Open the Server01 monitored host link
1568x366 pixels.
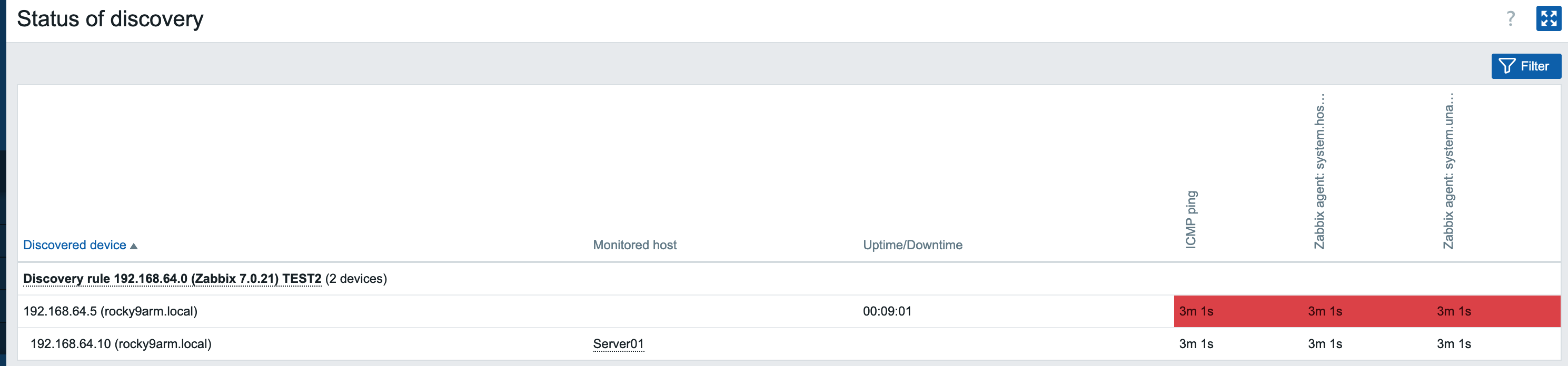coord(618,344)
